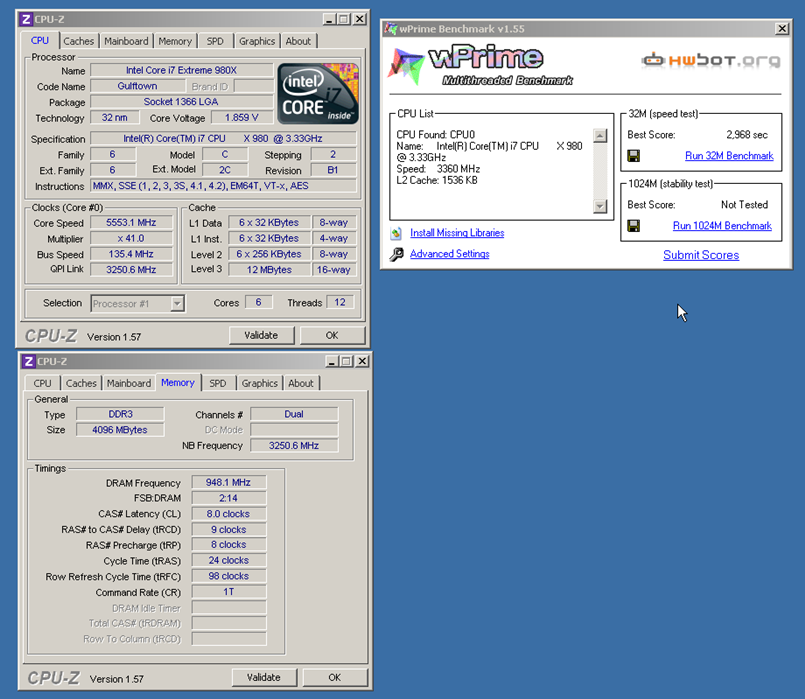Image resolution: width=805 pixels, height=699 pixels.
Task: Click the Install Missing Libraries icon
Action: [396, 234]
